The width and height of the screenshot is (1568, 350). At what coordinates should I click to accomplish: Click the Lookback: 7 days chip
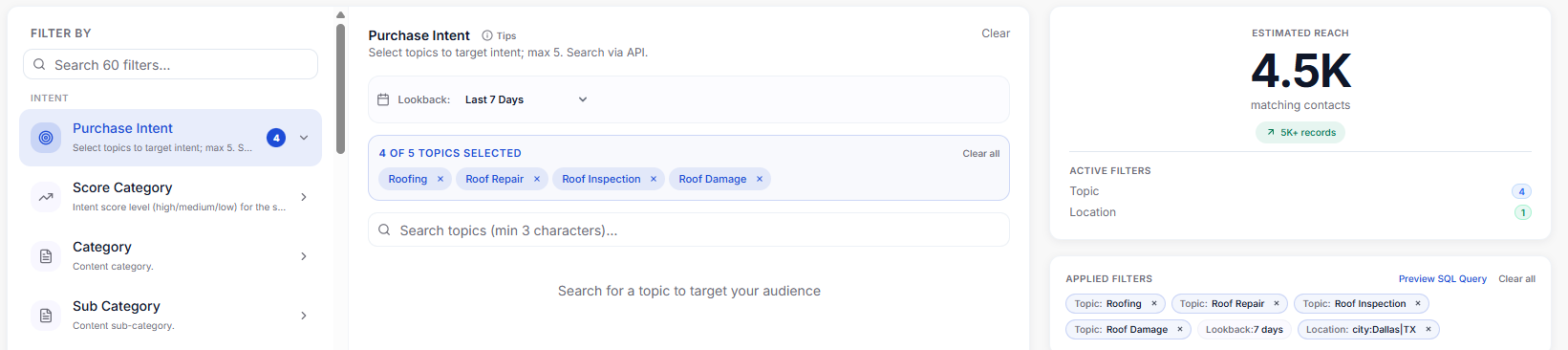point(1244,330)
